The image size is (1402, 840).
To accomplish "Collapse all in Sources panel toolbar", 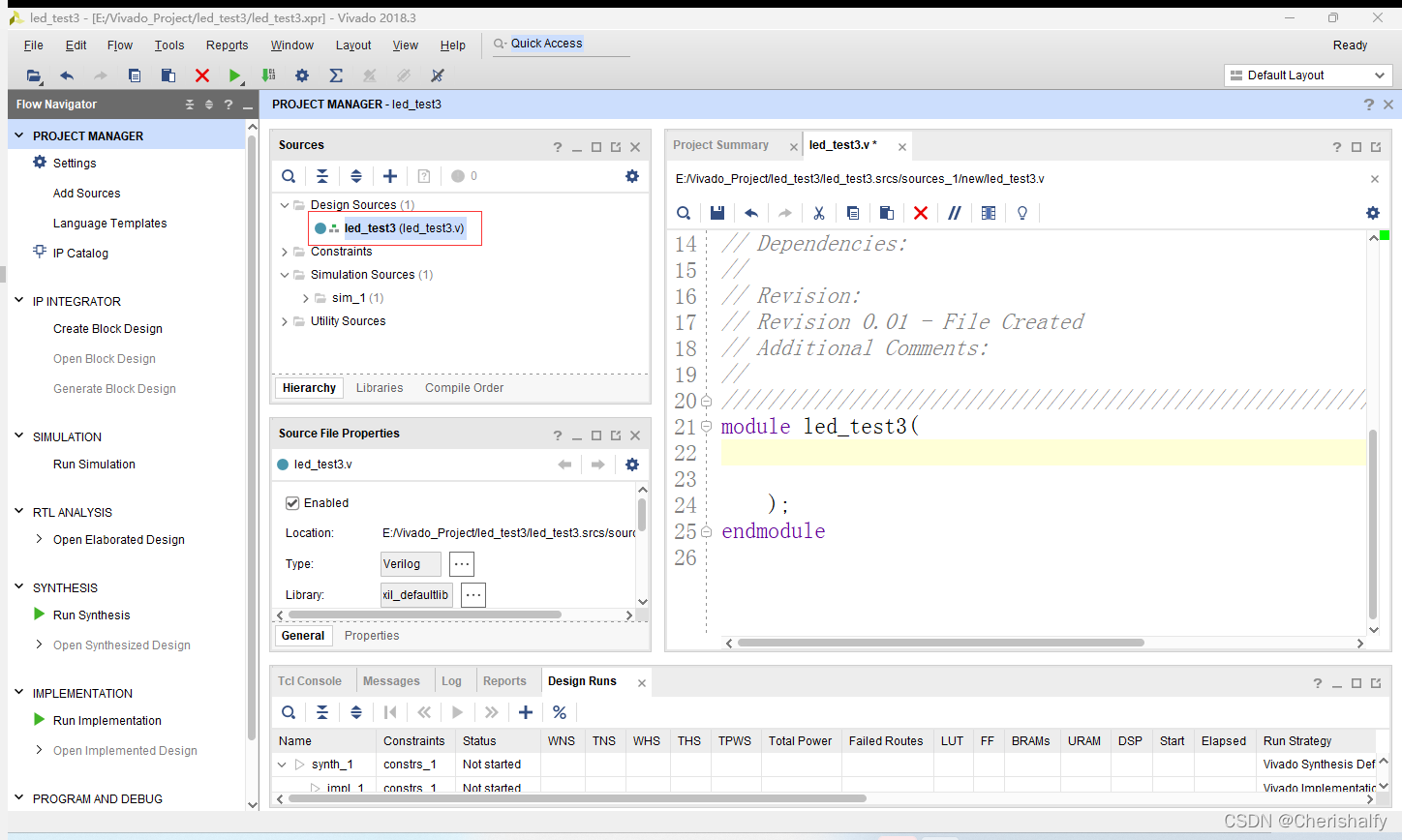I will pyautogui.click(x=322, y=176).
